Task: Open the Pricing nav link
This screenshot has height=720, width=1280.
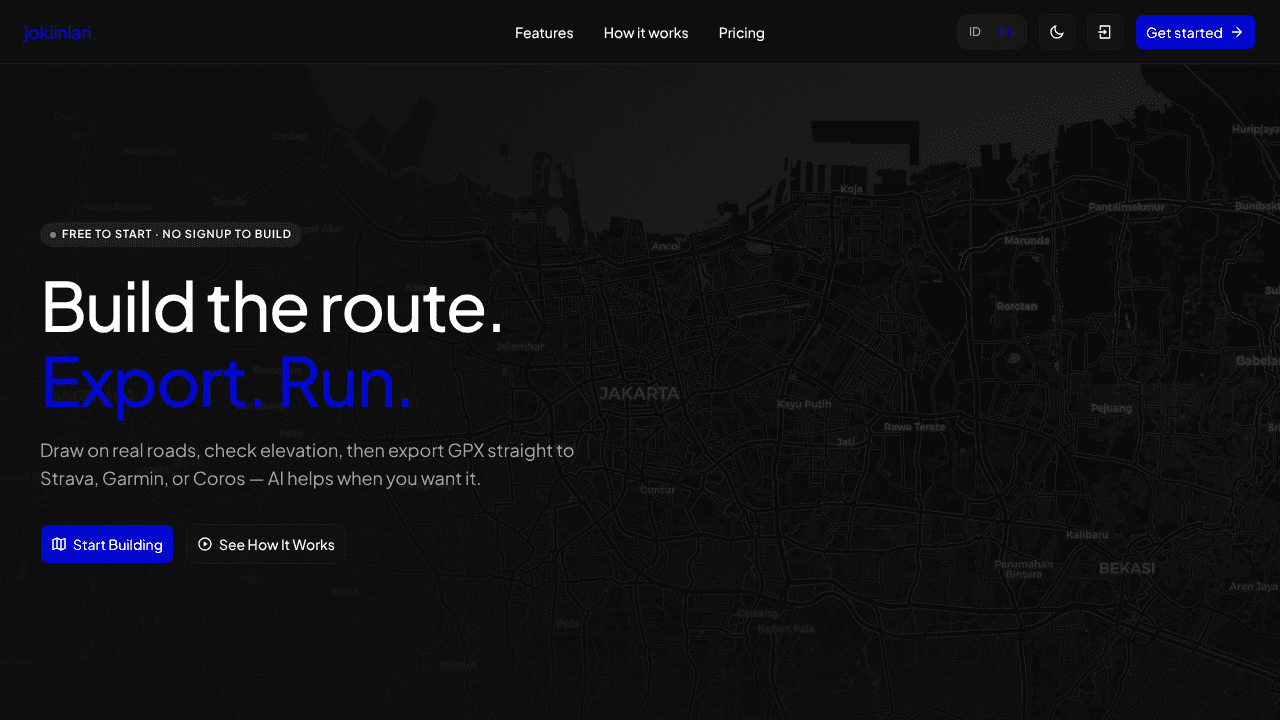Action: click(742, 33)
